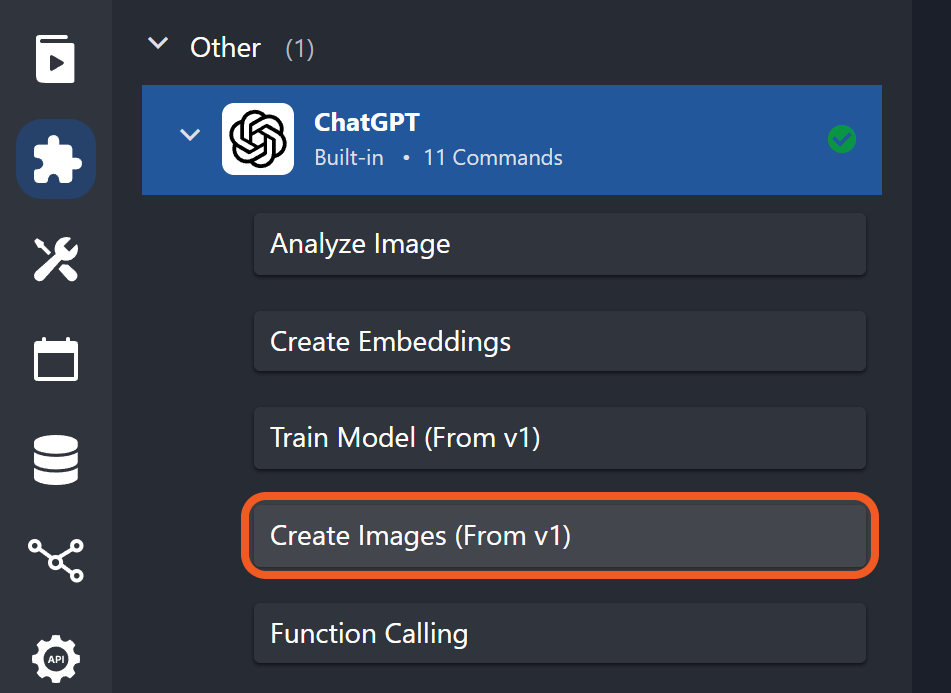Click the Other category label

pyautogui.click(x=225, y=48)
